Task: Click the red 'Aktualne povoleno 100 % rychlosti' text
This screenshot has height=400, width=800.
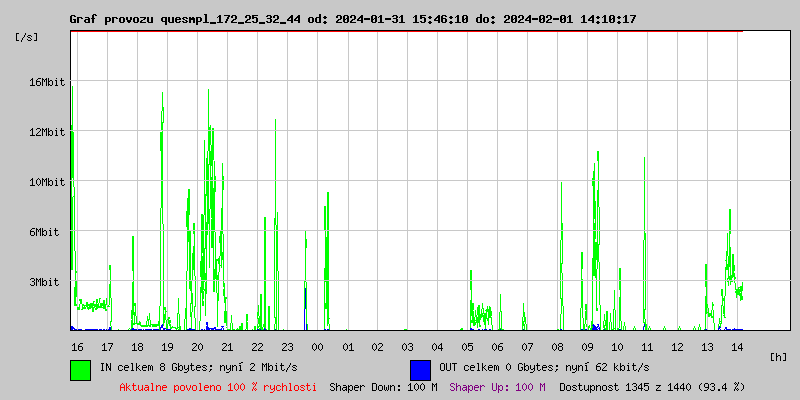Action: [218, 387]
